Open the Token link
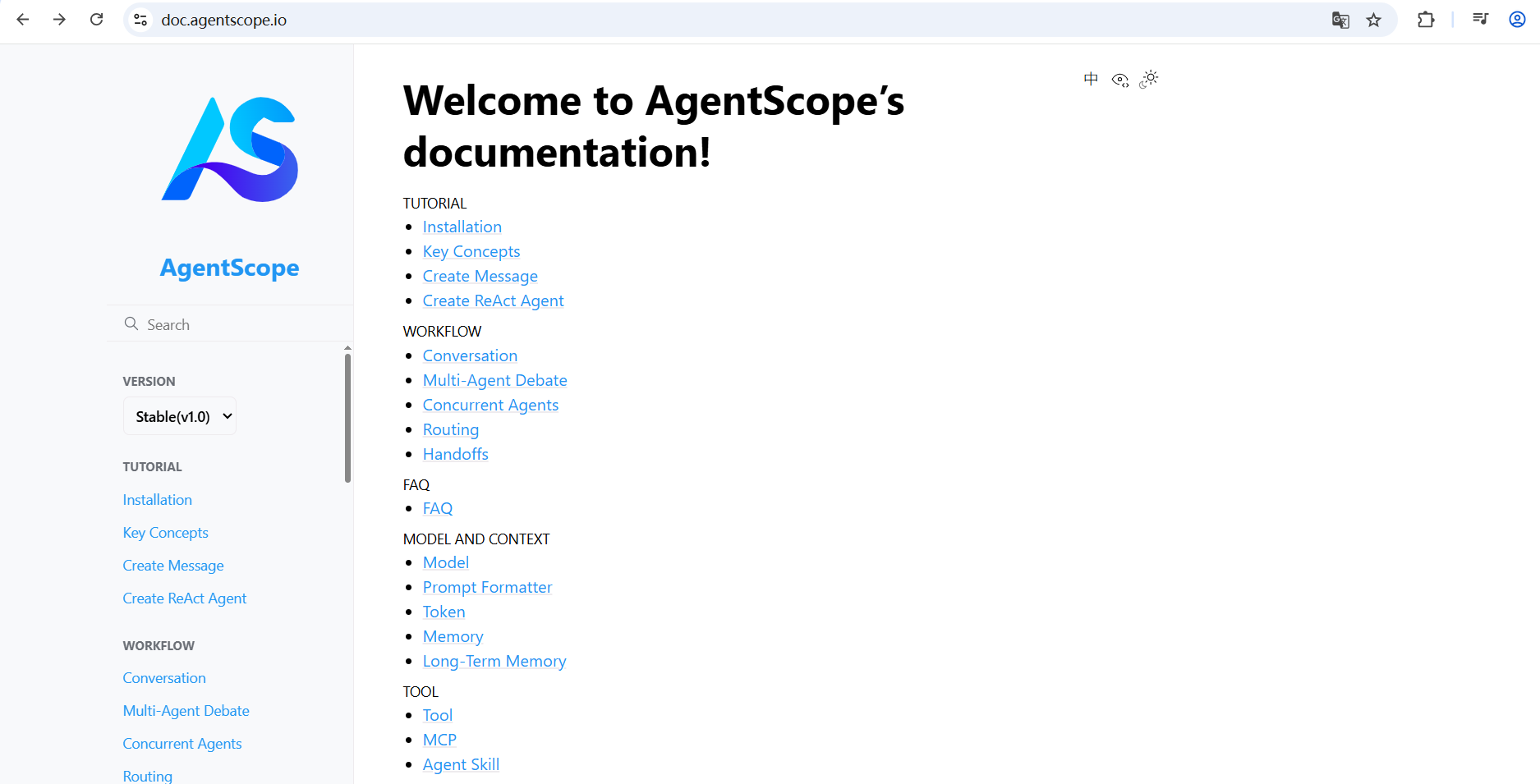1540x784 pixels. [444, 612]
